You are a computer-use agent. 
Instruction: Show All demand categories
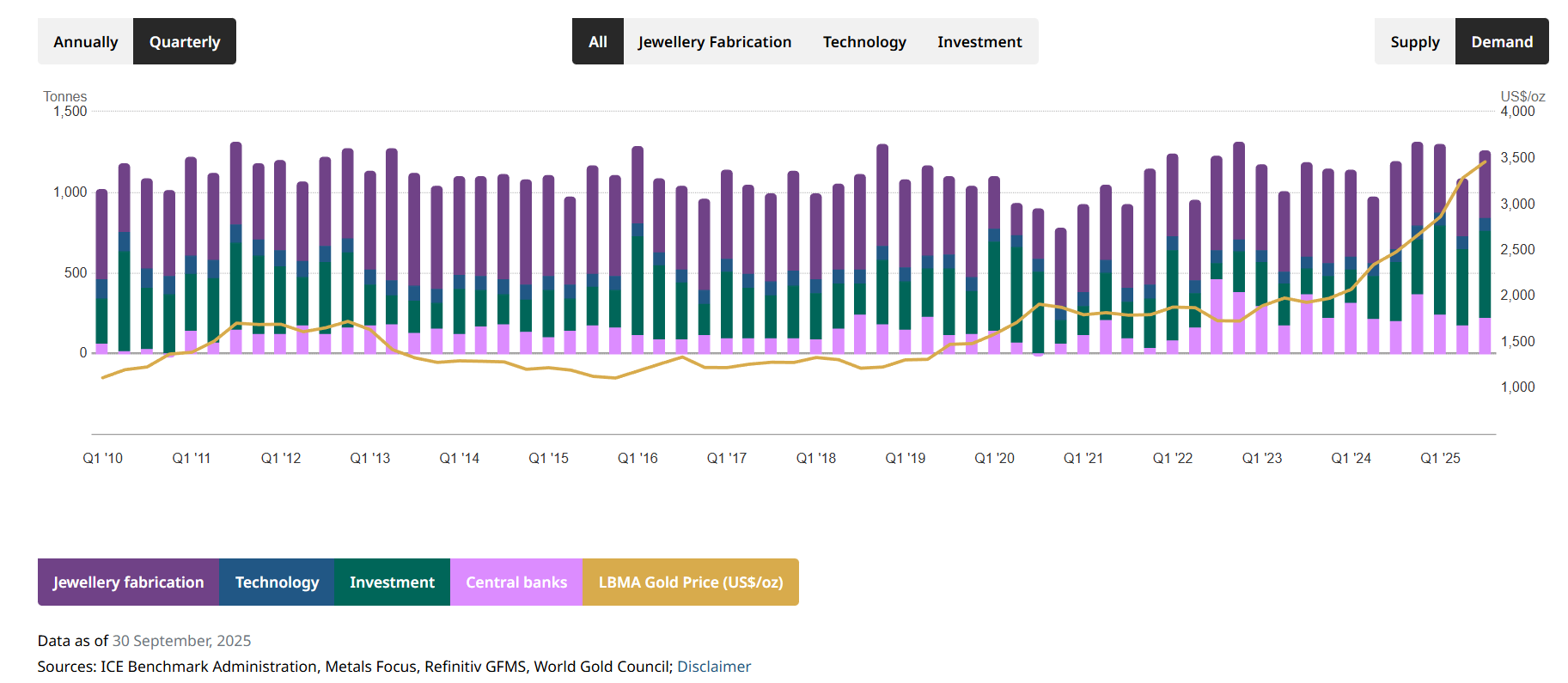tap(597, 41)
